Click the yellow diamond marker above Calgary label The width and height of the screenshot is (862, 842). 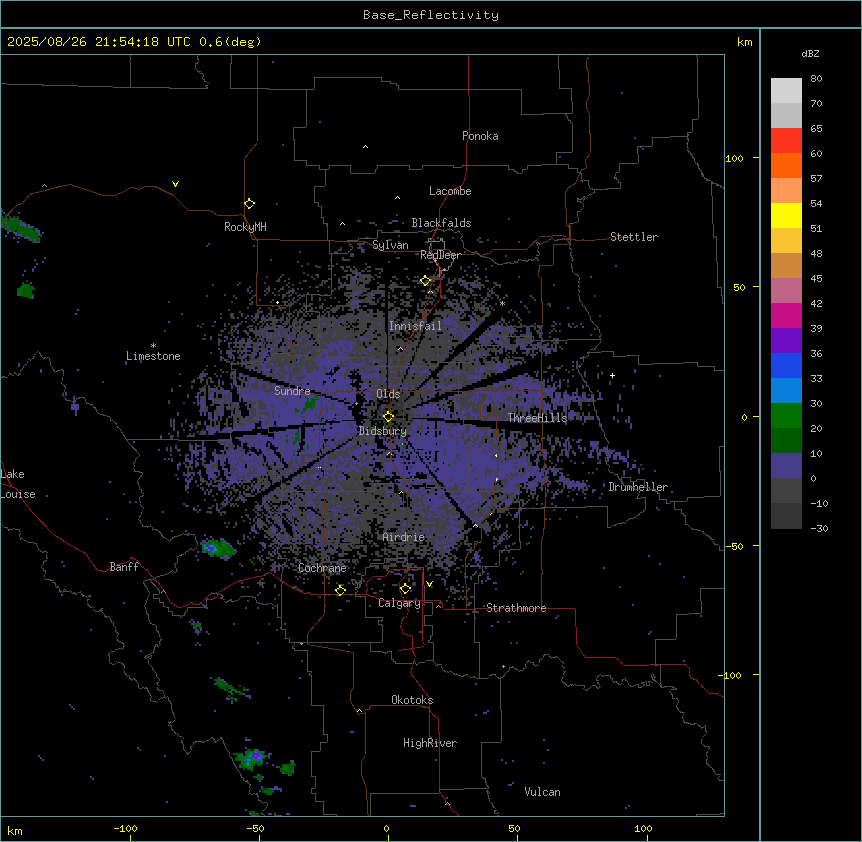point(405,589)
